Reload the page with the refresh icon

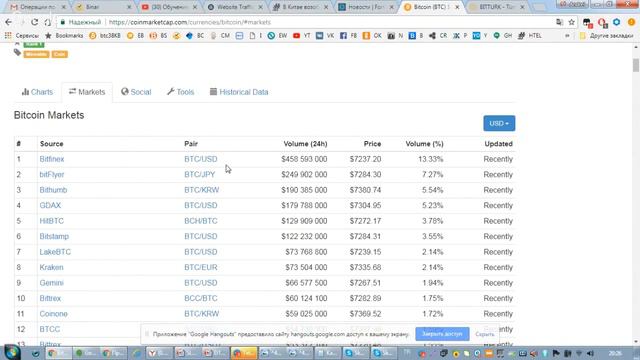(35, 22)
